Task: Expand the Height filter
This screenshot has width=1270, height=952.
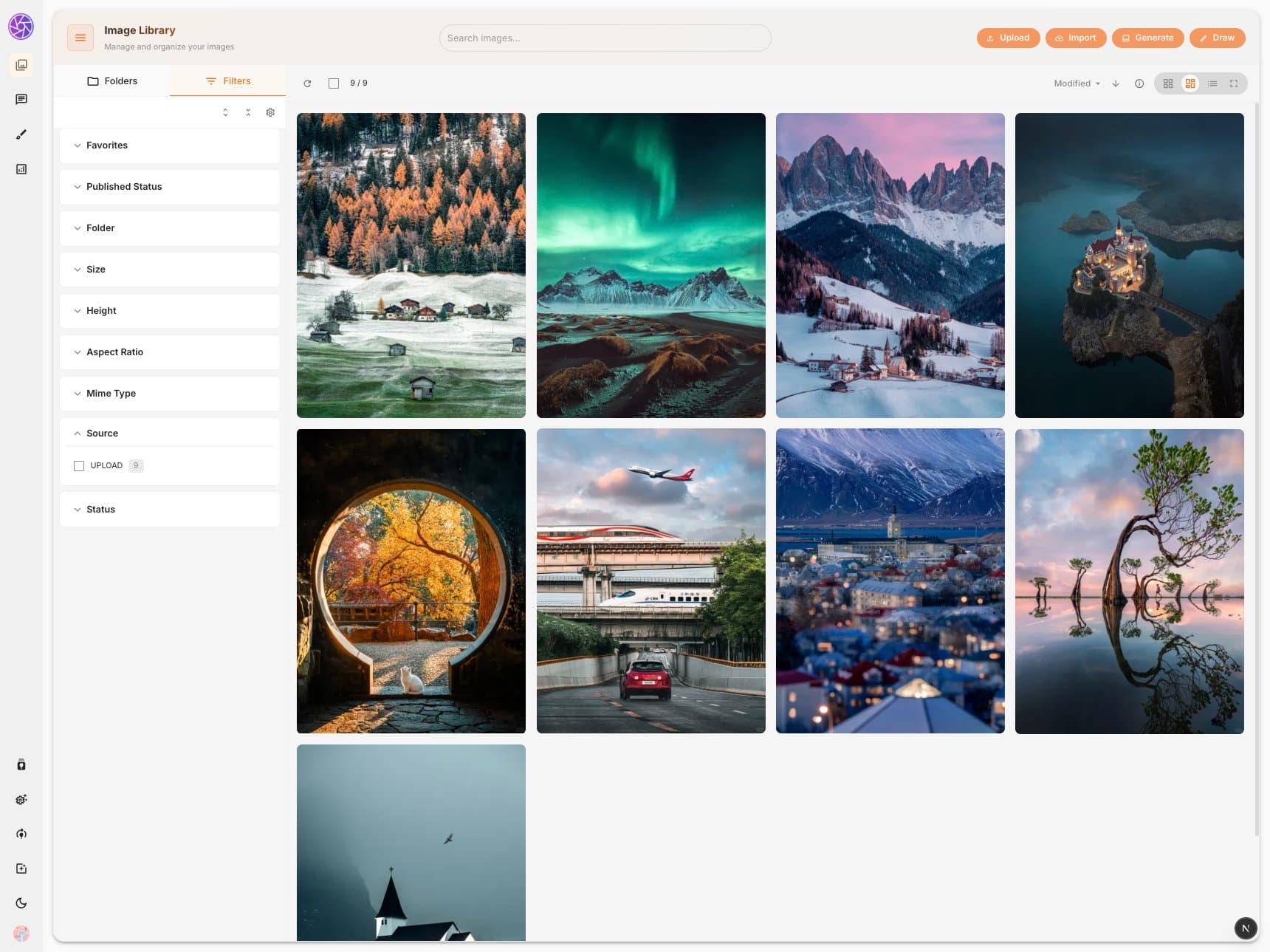Action: coord(170,311)
